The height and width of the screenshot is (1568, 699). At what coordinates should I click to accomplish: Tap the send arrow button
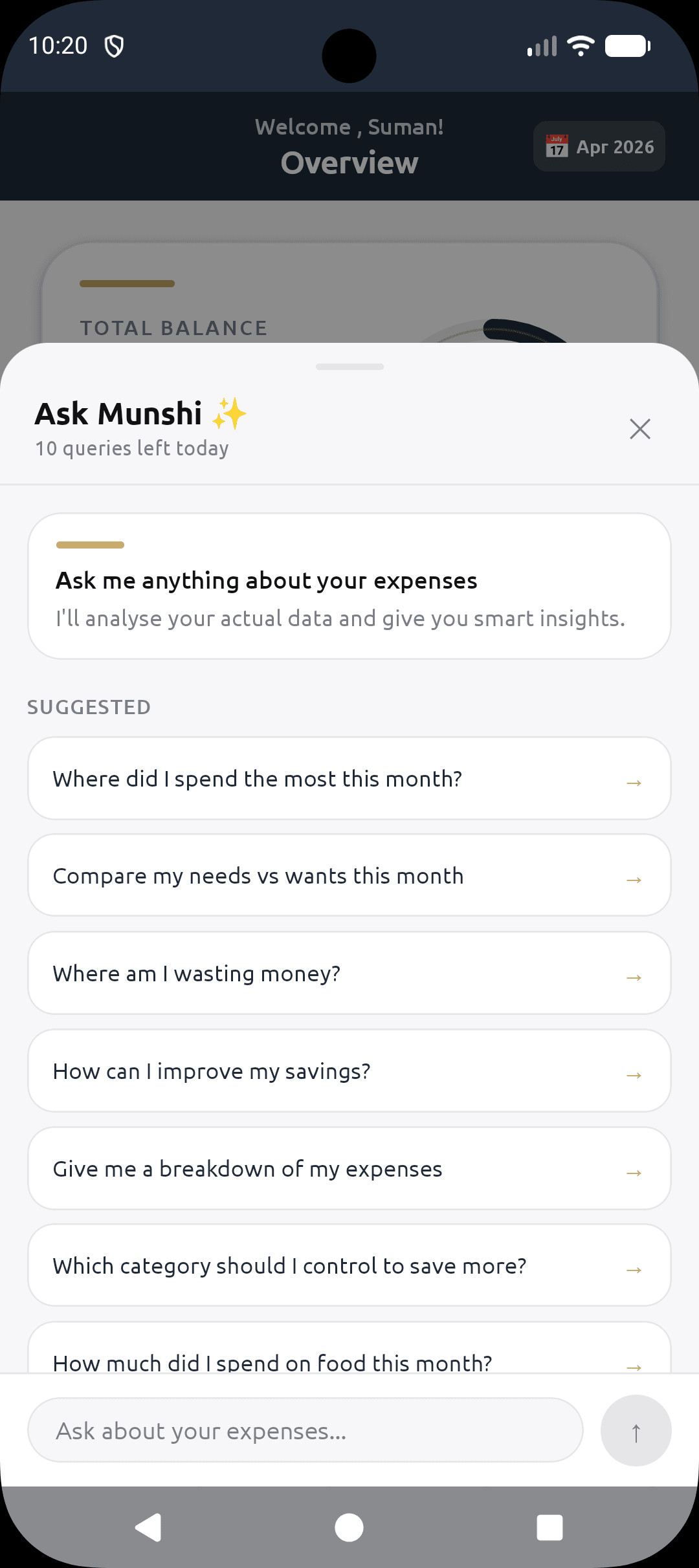coord(636,1430)
